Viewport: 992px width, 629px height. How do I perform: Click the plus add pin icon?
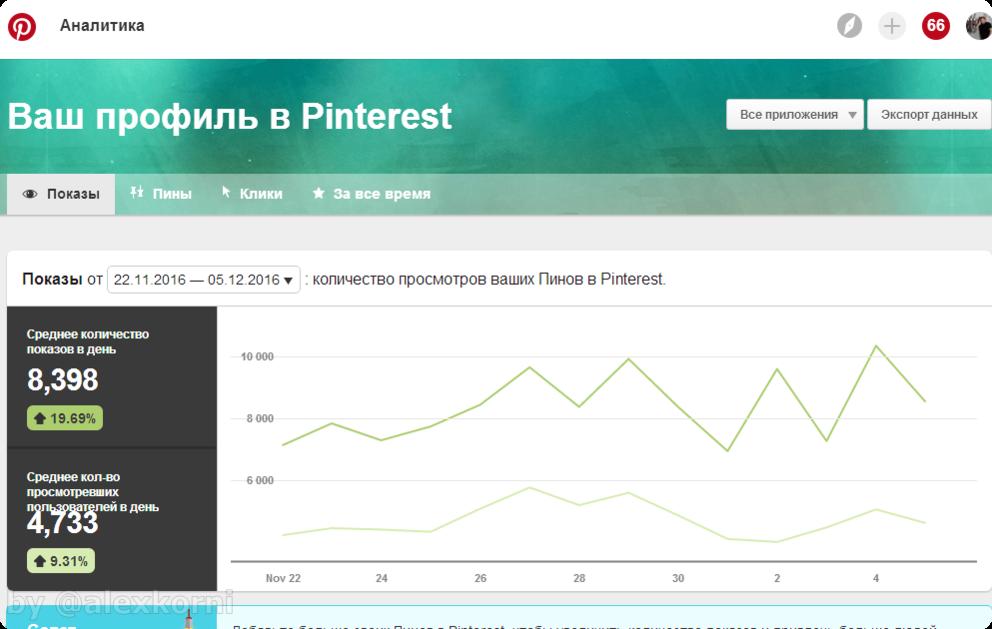pos(891,26)
